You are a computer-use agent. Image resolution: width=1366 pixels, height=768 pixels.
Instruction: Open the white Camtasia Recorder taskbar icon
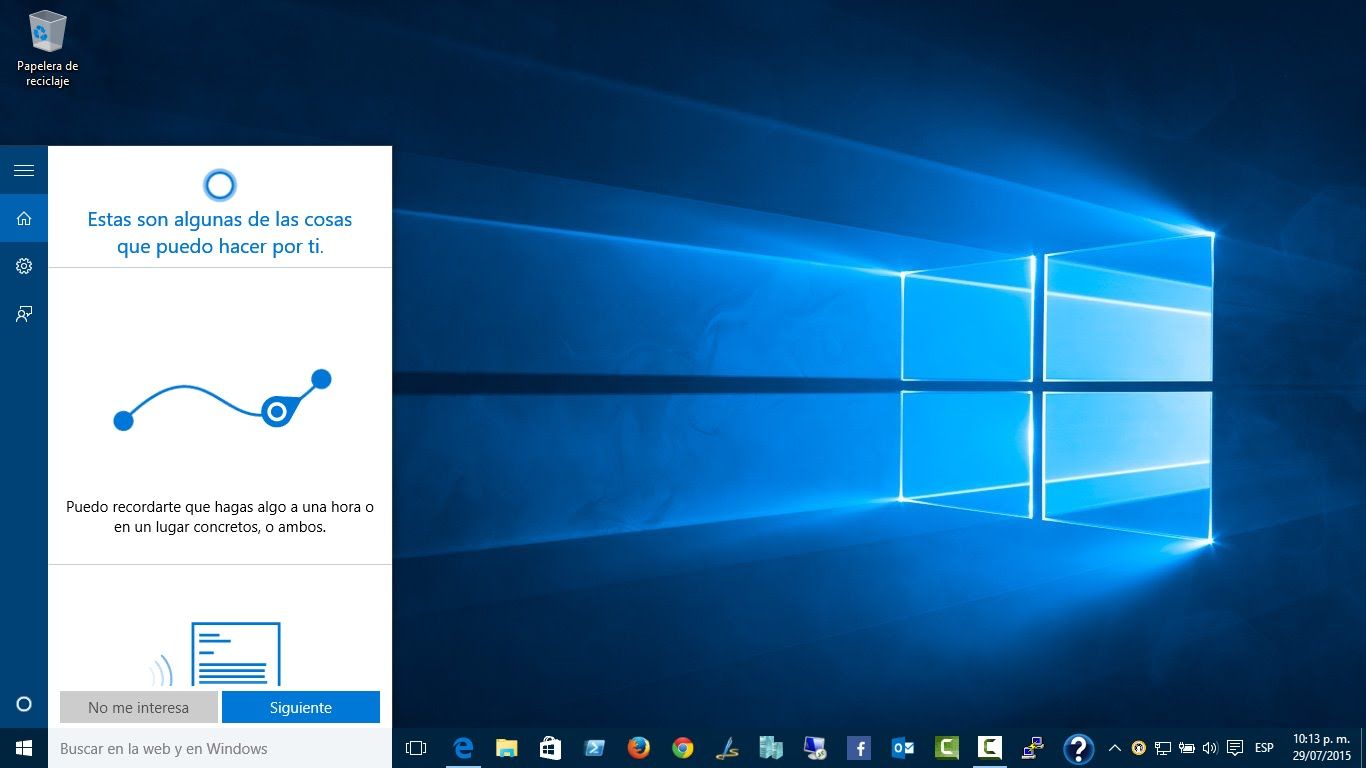point(990,748)
